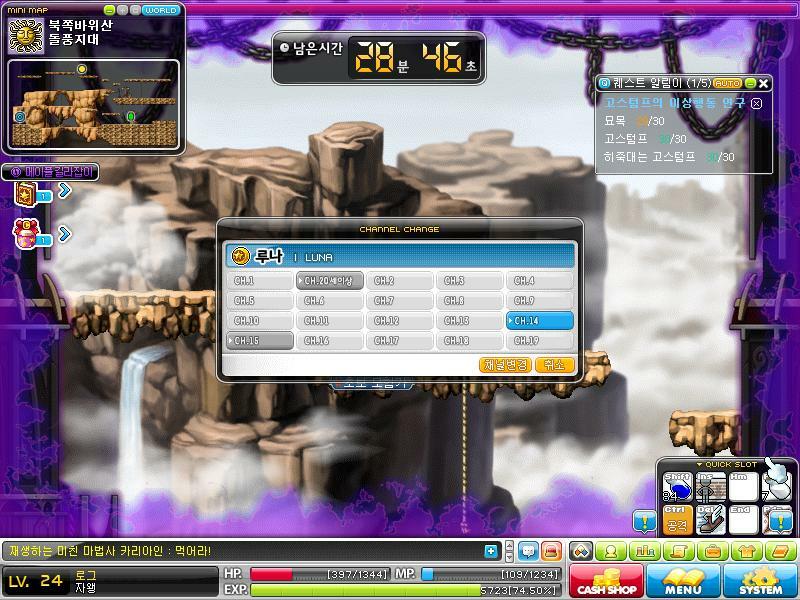800x600 pixels.
Task: Select channel CH.6
Action: pyautogui.click(x=330, y=301)
